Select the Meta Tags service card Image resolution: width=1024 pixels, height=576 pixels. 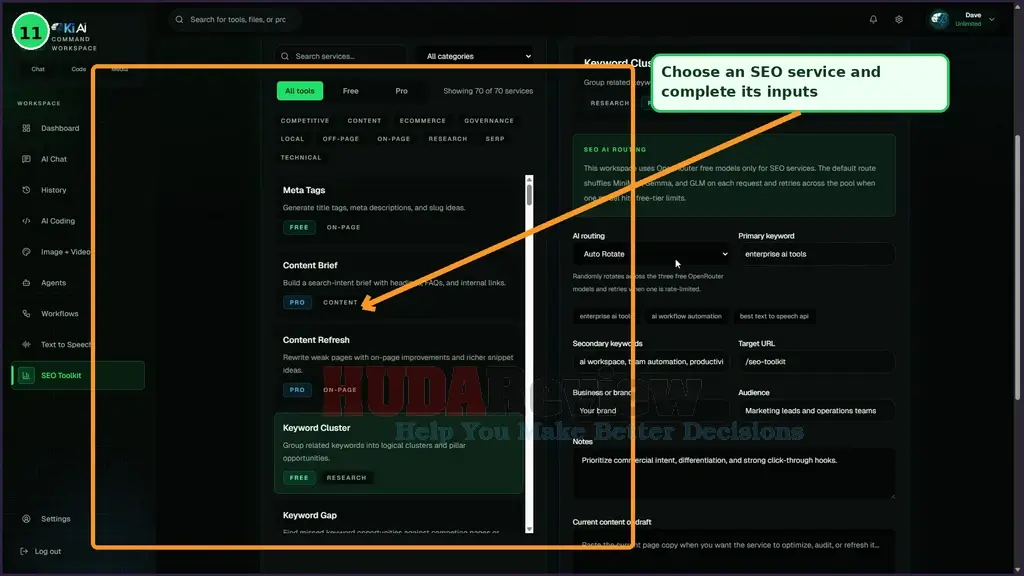pyautogui.click(x=399, y=208)
